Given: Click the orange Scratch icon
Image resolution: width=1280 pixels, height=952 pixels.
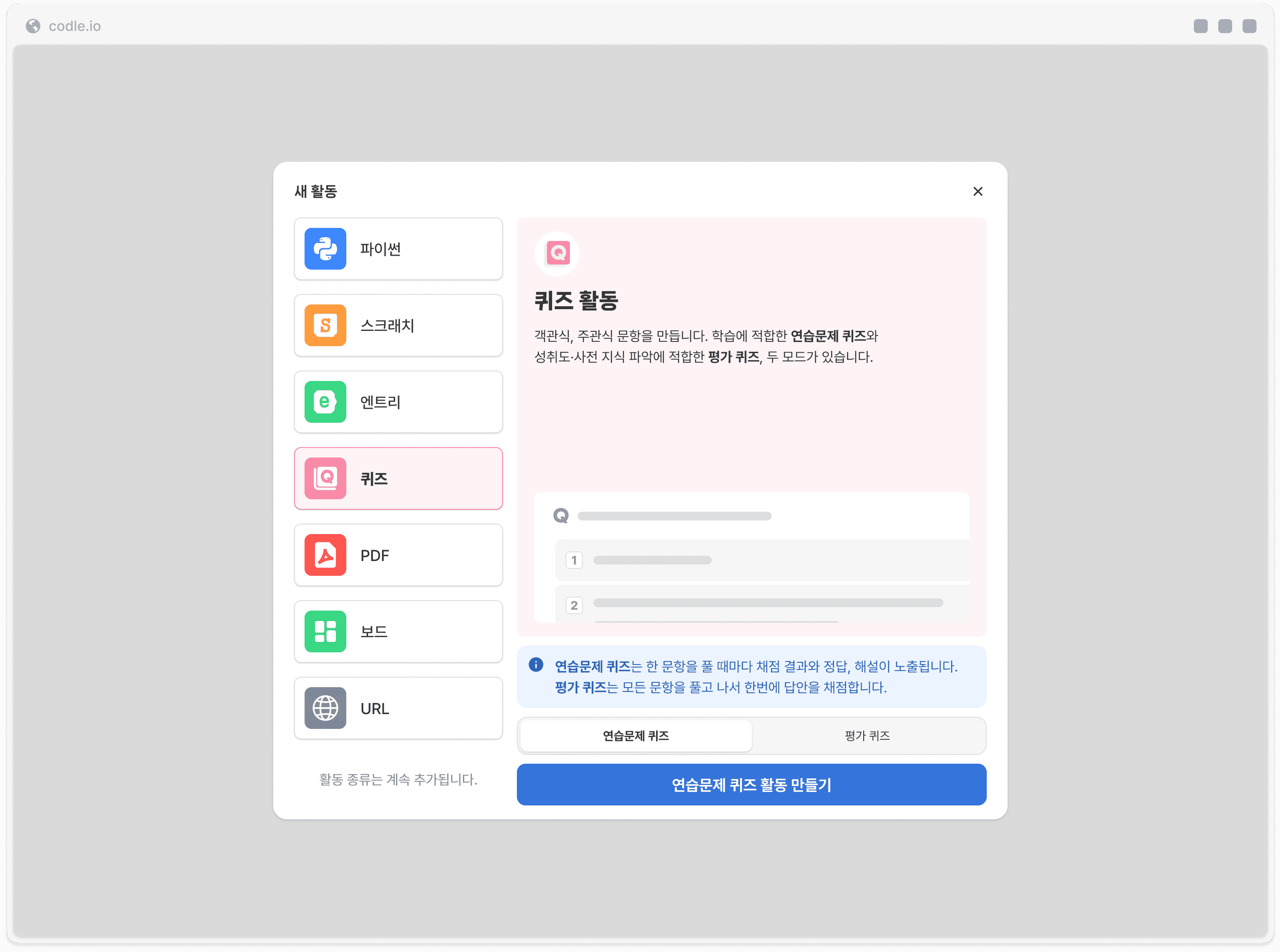Looking at the screenshot, I should [x=325, y=326].
